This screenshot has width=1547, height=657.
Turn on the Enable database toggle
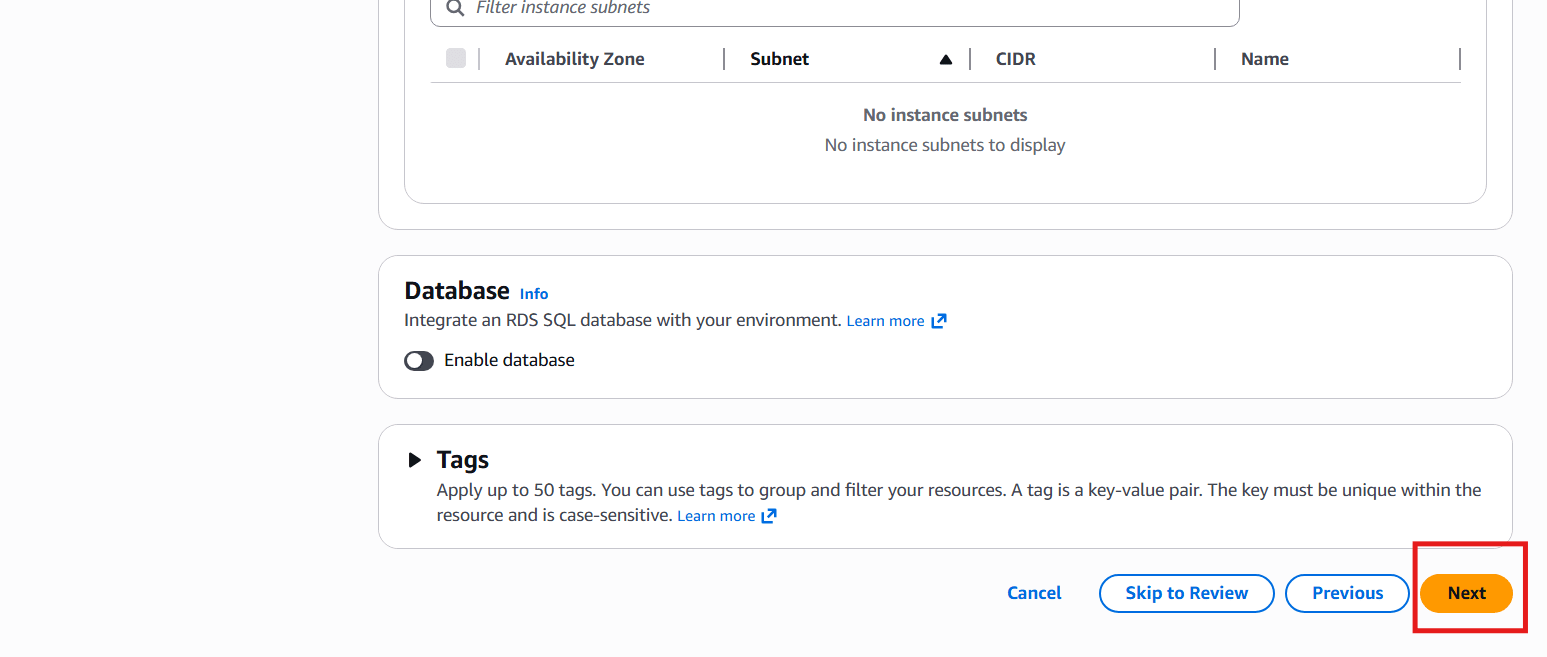click(x=419, y=360)
